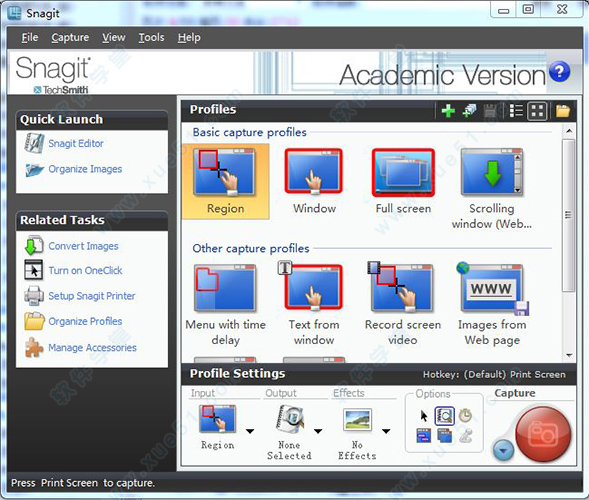Click the Convert Images icon
Image resolution: width=589 pixels, height=500 pixels.
click(34, 246)
